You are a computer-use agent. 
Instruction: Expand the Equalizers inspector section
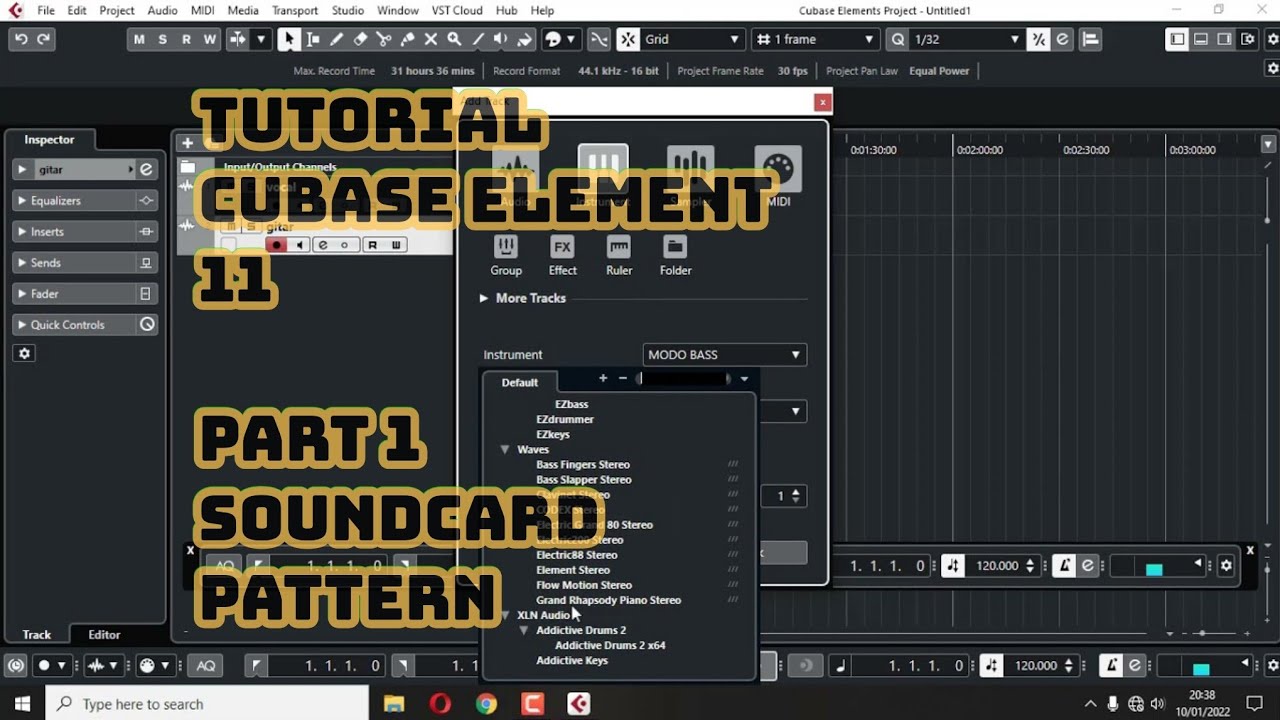coord(86,201)
